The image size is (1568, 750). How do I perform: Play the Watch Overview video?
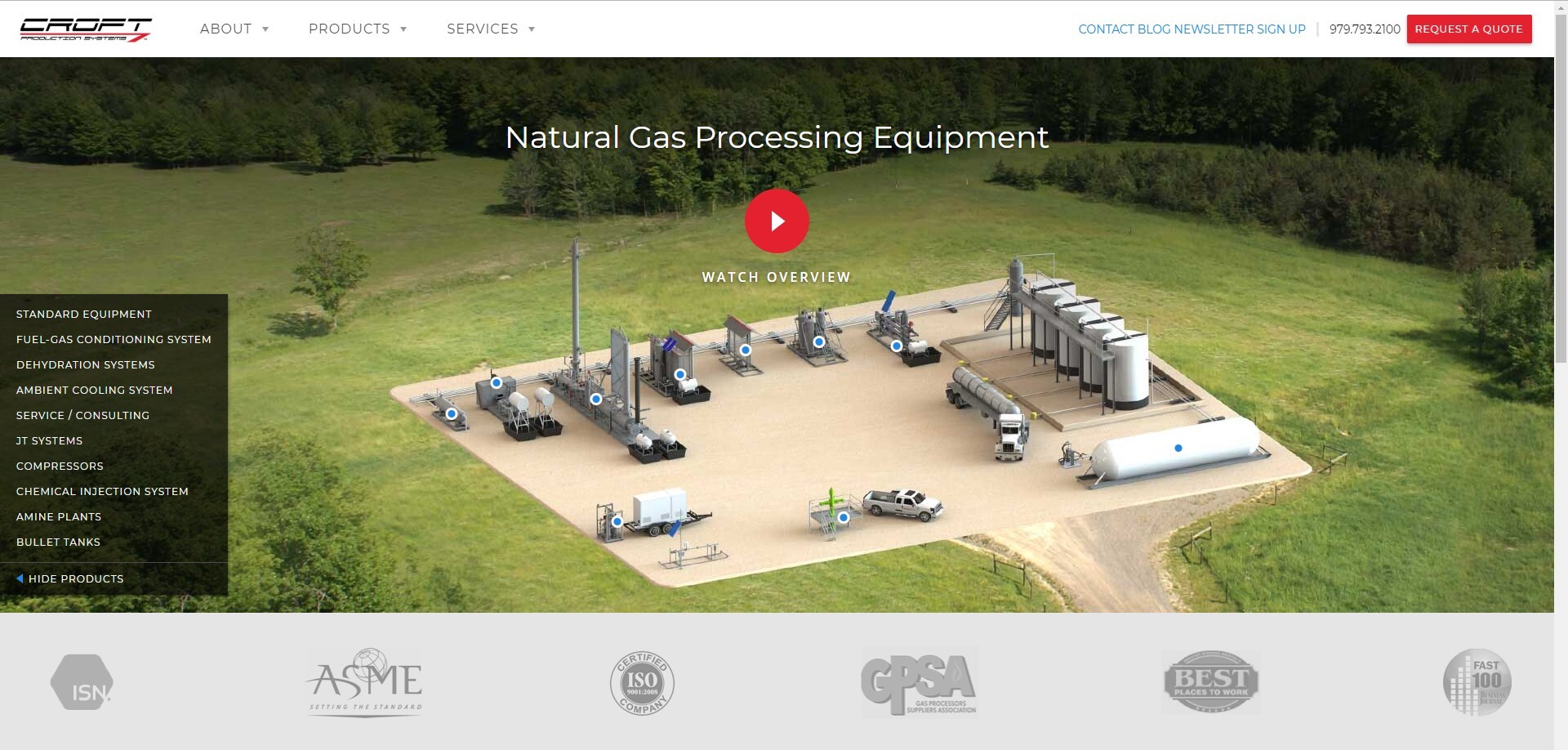777,221
